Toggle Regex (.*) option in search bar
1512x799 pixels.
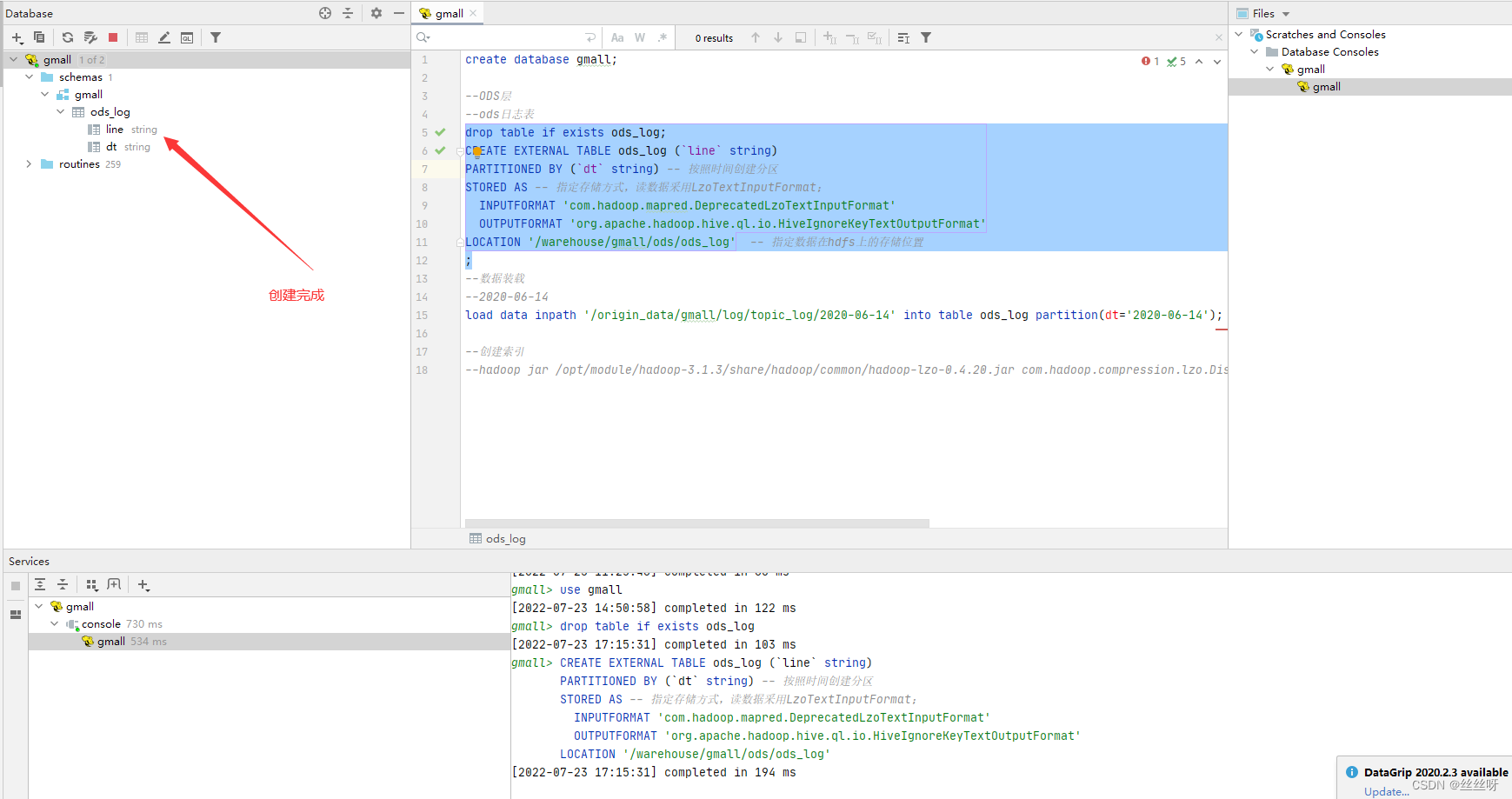(663, 37)
